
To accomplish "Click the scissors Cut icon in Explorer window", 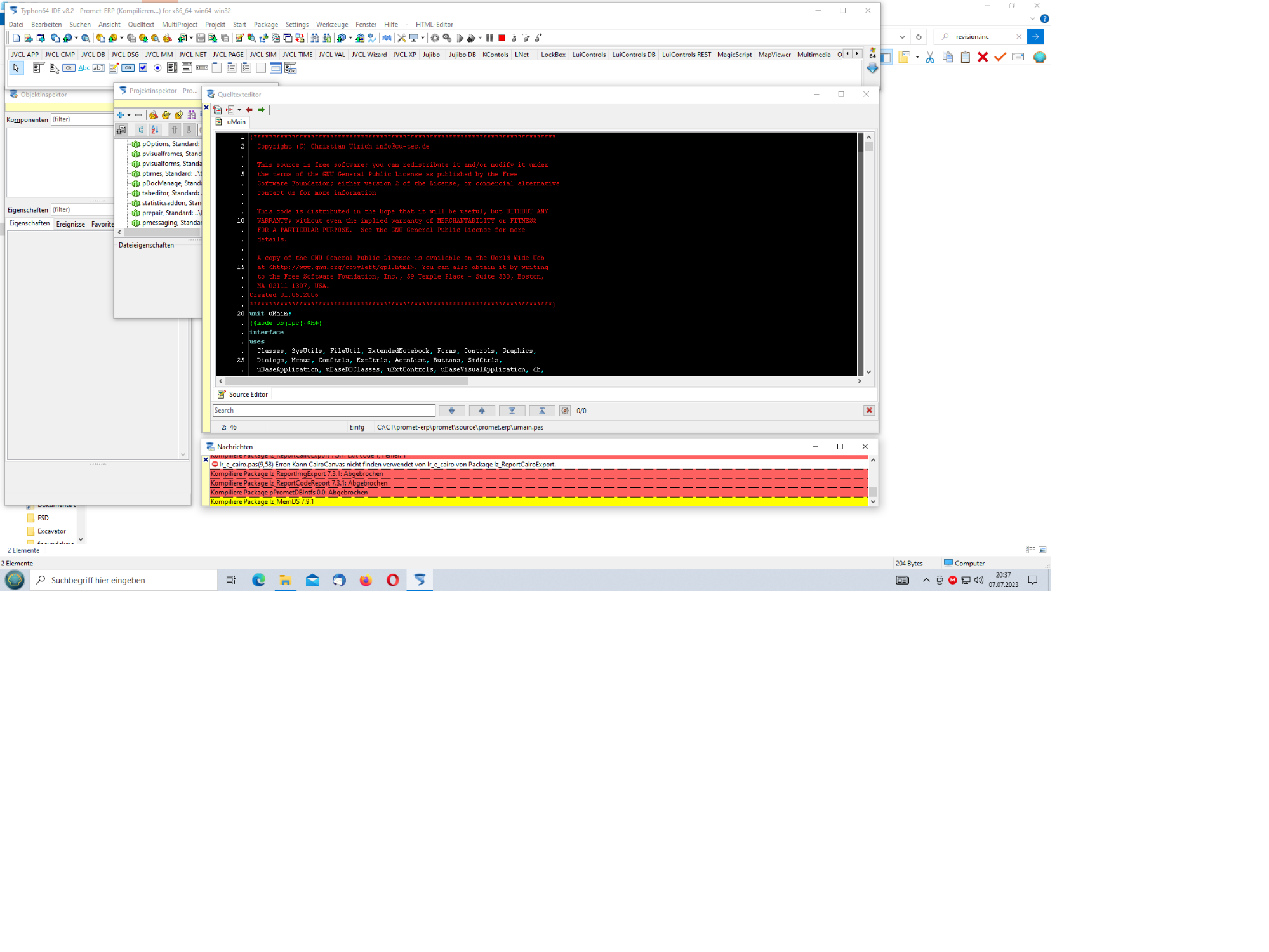I will coord(930,57).
